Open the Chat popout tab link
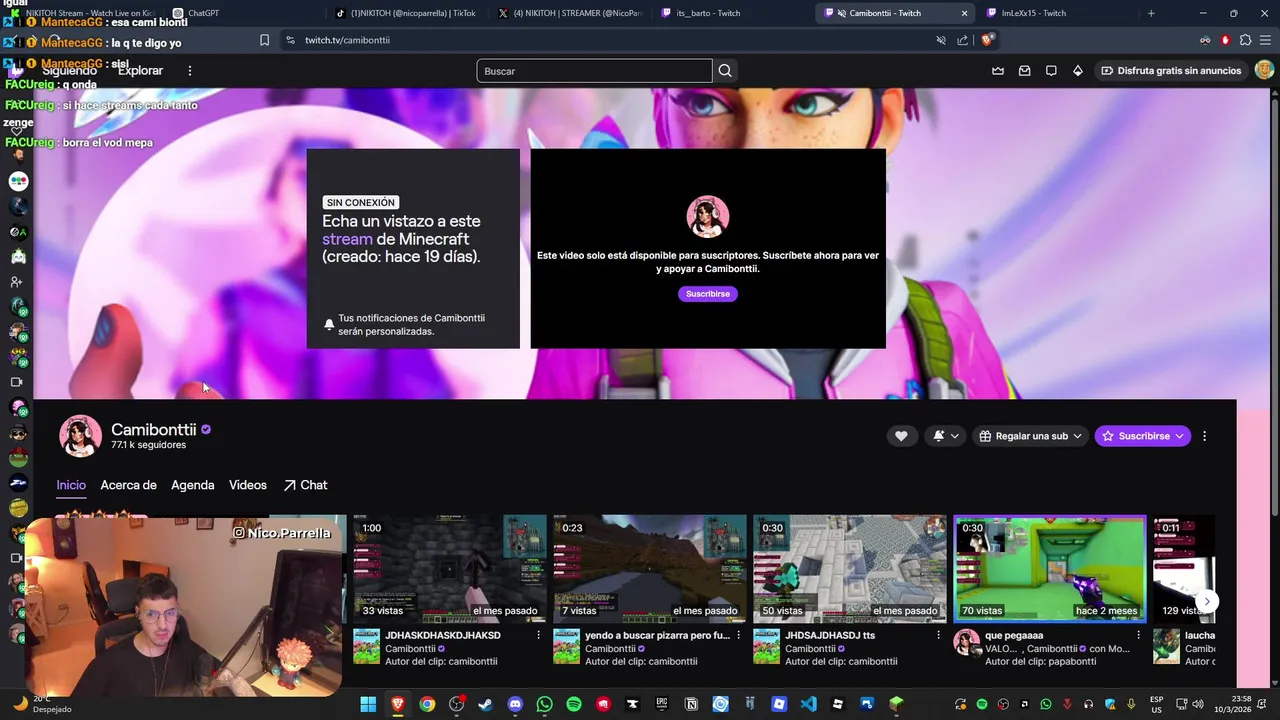Viewport: 1280px width, 720px height. point(305,485)
